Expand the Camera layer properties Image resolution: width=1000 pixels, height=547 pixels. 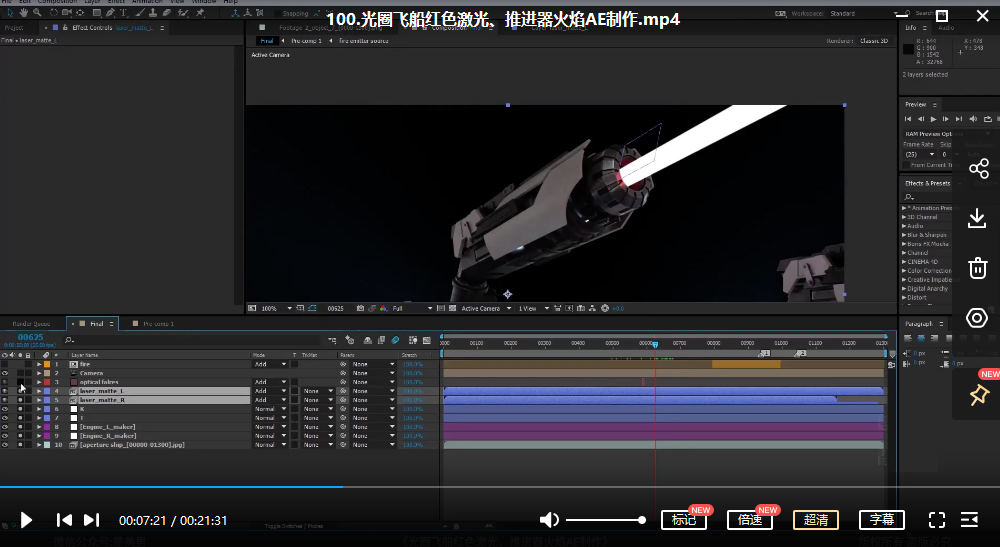(x=39, y=373)
